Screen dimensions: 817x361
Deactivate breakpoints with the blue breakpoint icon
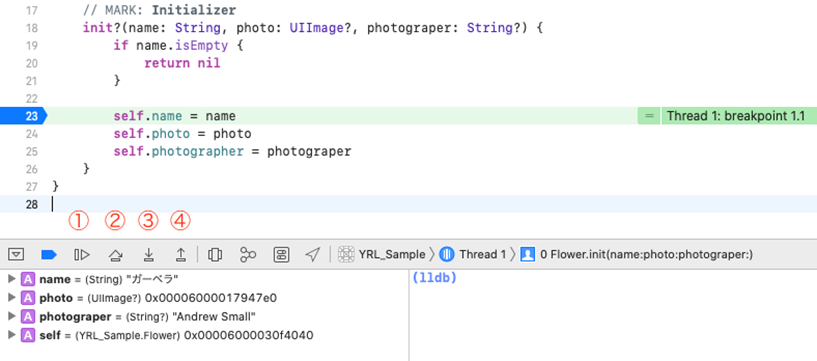(x=49, y=255)
